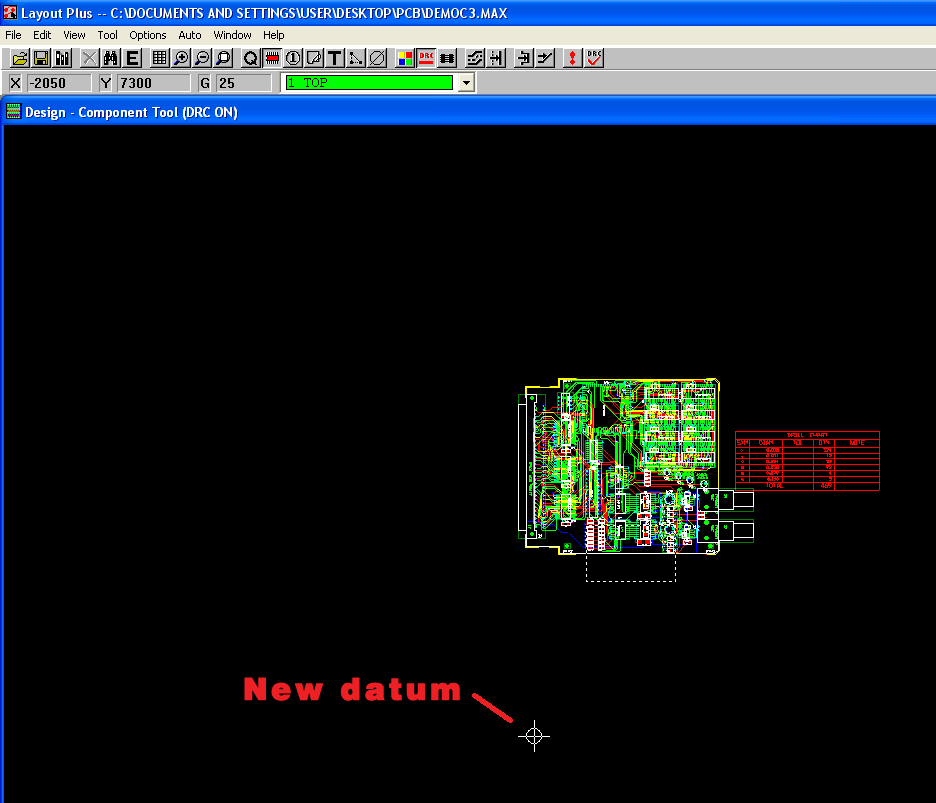Viewport: 936px width, 803px height.
Task: Open the File menu
Action: click(13, 35)
